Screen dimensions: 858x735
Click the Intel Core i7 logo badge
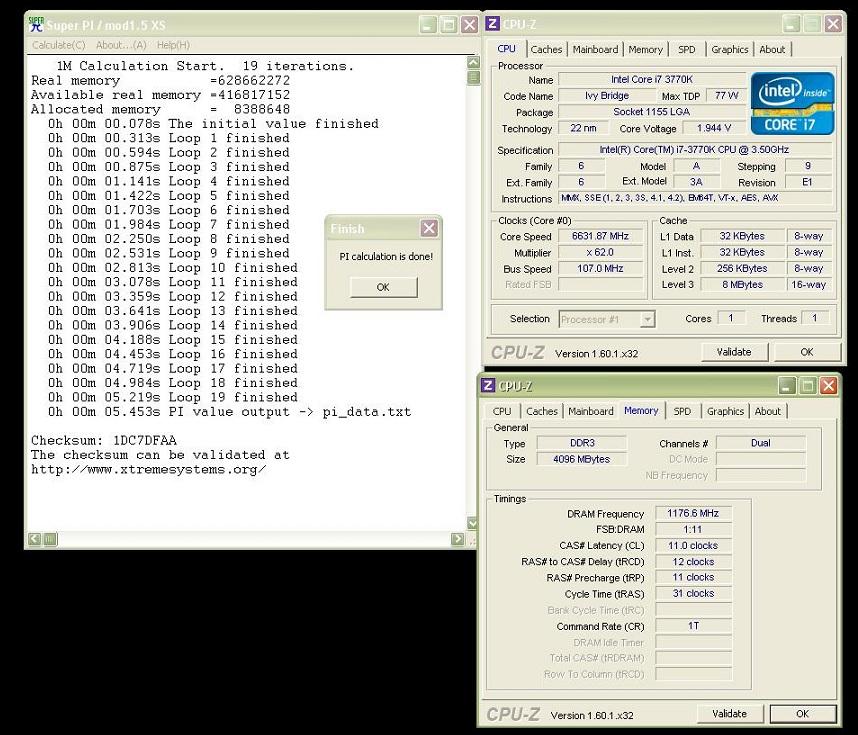[792, 103]
